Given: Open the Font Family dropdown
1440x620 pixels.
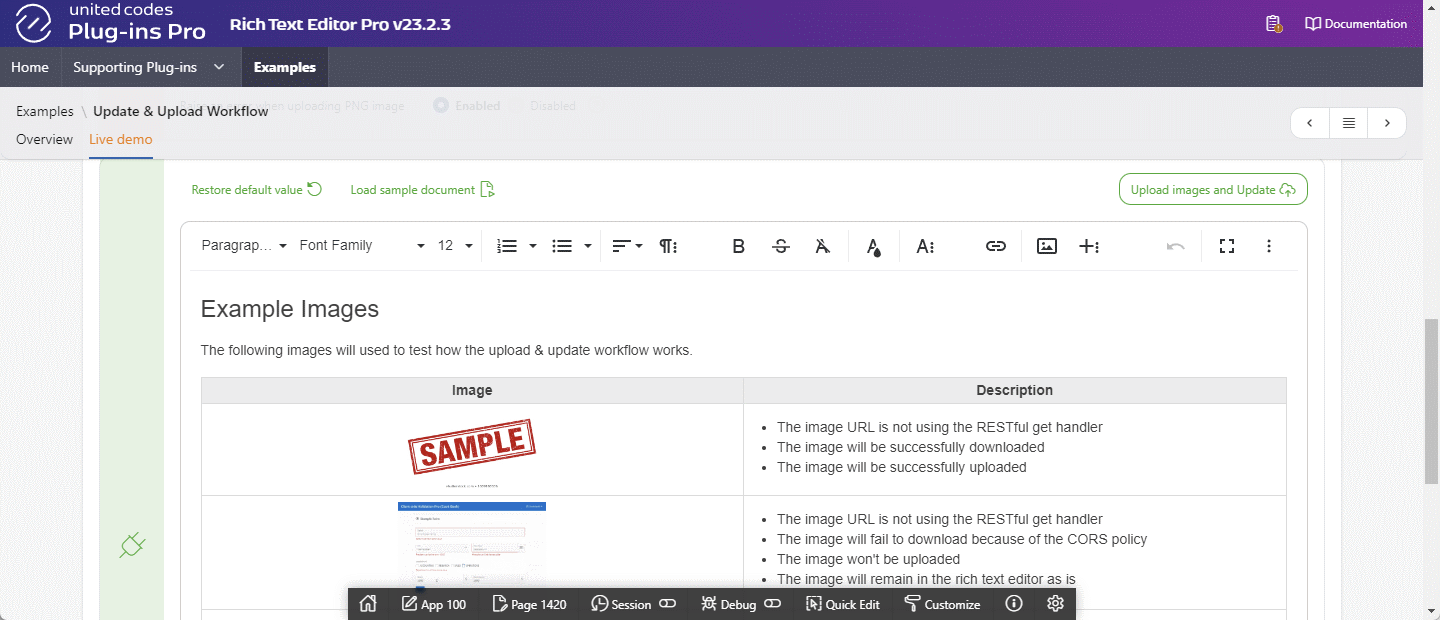Looking at the screenshot, I should 362,246.
